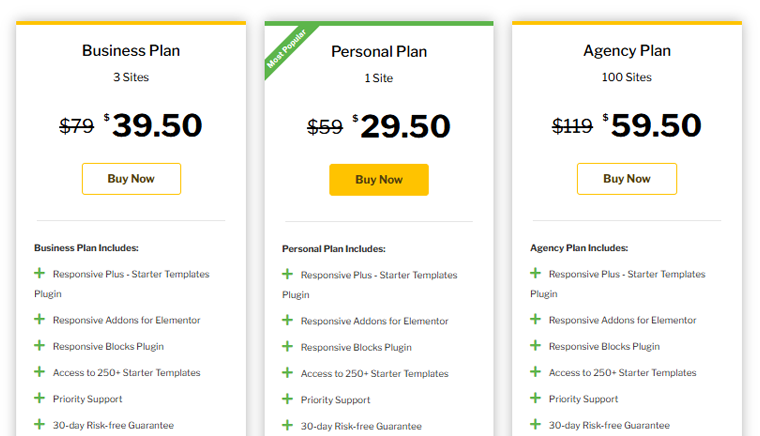760x436 pixels.
Task: Click Buy Now under Business Plan
Action: click(131, 179)
